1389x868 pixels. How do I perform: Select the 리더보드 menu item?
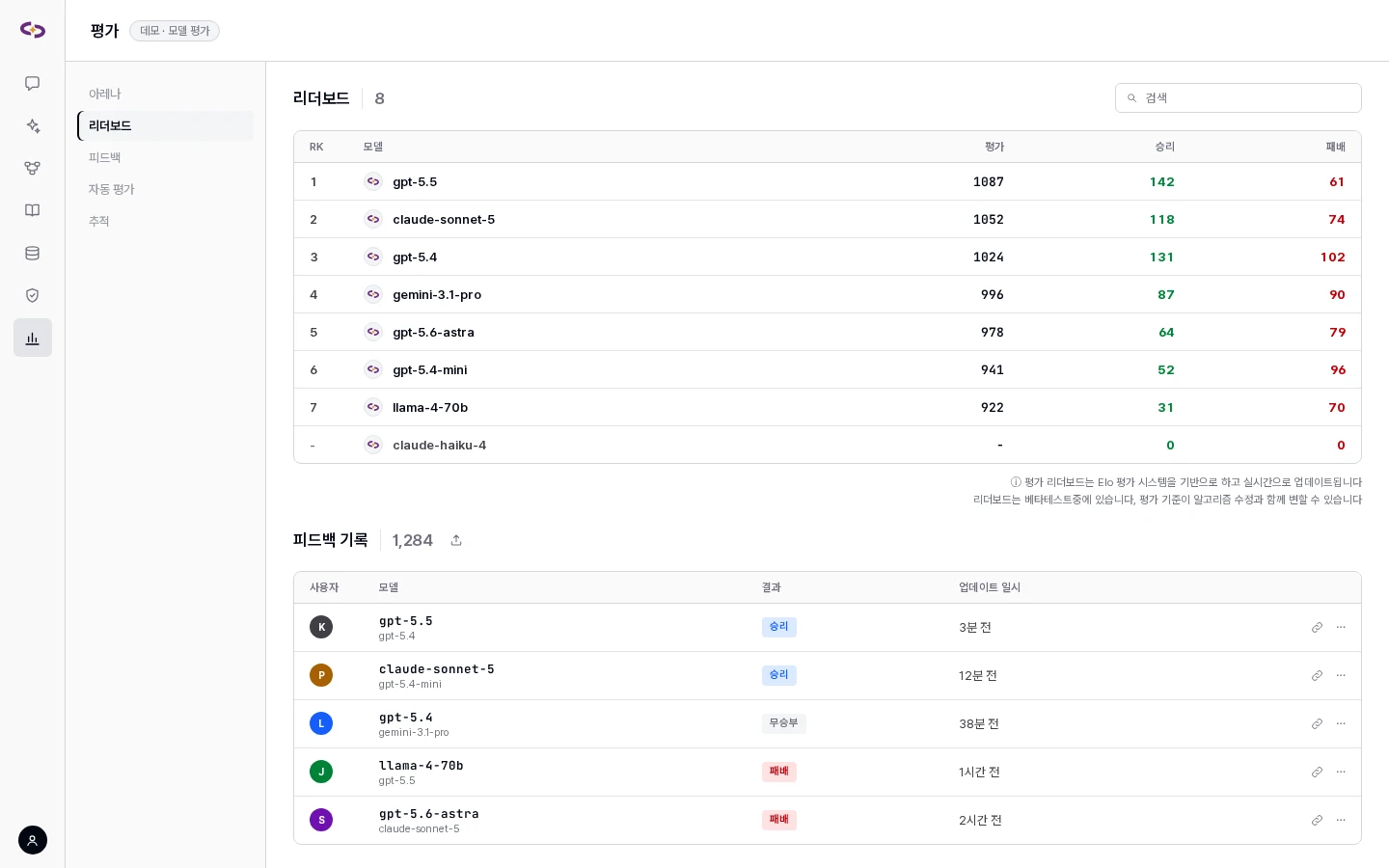[x=165, y=125]
